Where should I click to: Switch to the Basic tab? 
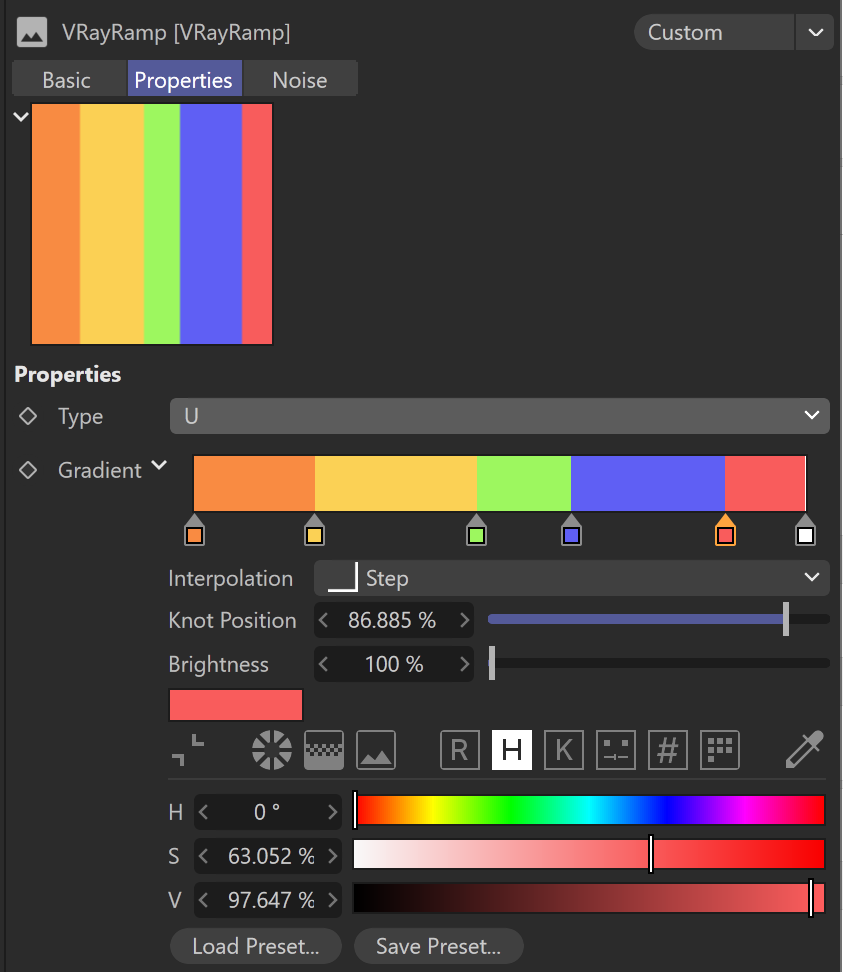click(66, 80)
